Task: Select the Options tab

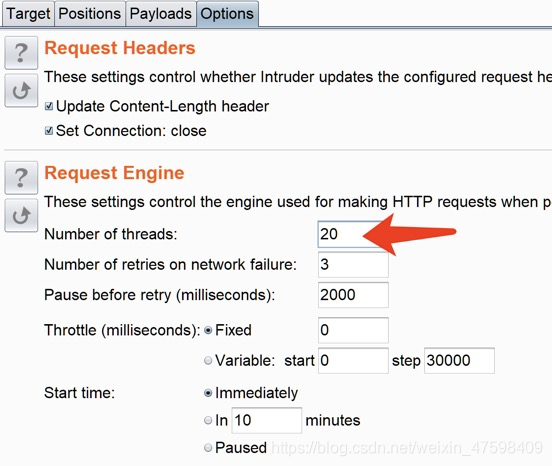Action: coord(227,14)
